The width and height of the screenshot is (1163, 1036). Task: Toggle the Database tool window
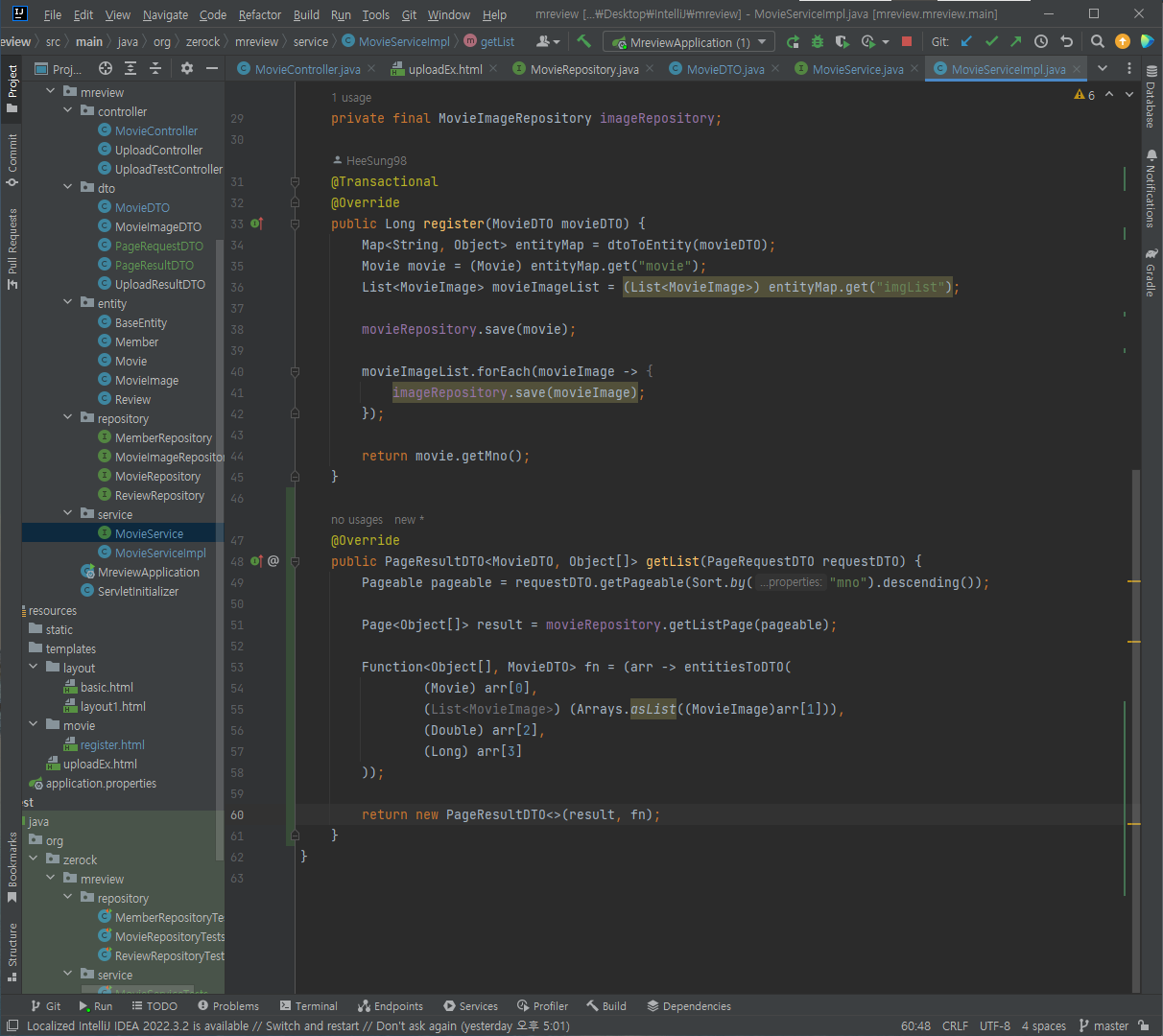pos(1151,97)
